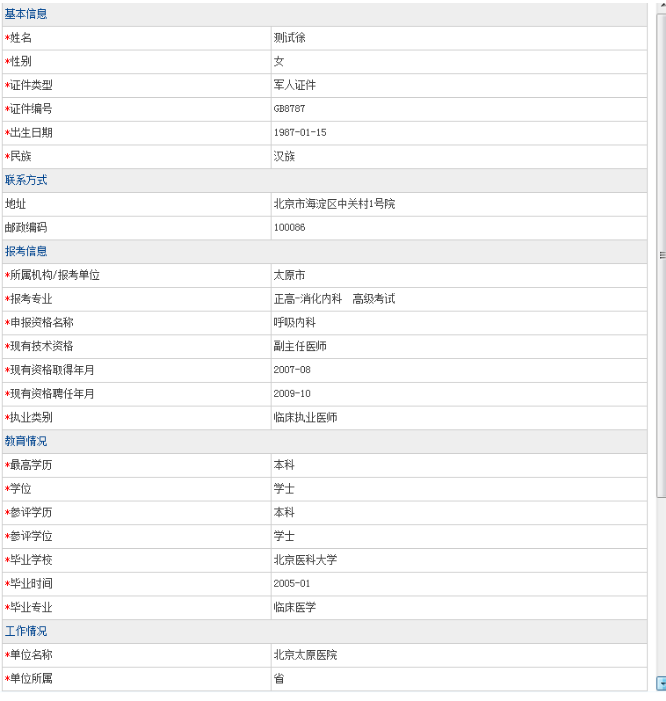Click the value 临床执业医师
The width and height of the screenshot is (666, 701).
306,418
